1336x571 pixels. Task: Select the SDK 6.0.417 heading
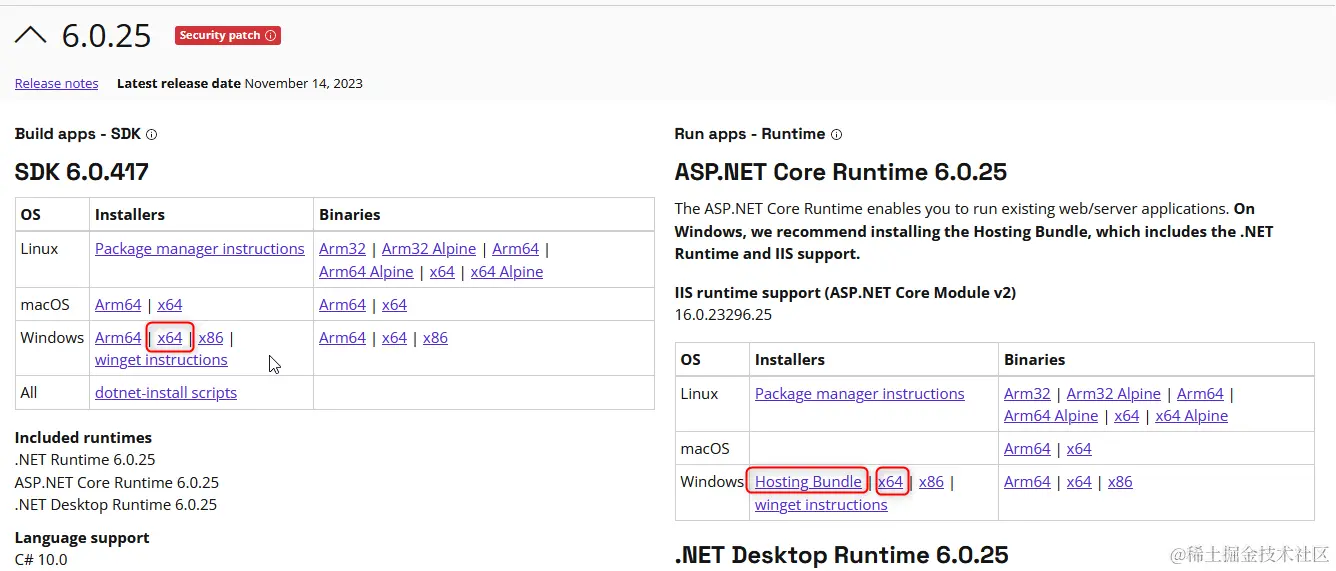point(82,172)
